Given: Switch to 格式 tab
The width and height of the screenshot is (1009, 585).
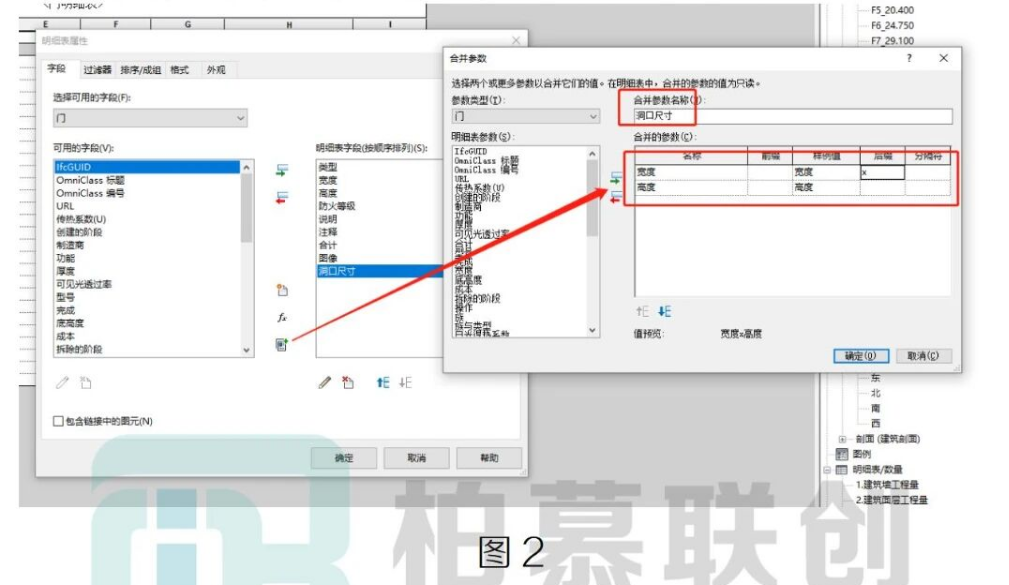Looking at the screenshot, I should (x=180, y=70).
